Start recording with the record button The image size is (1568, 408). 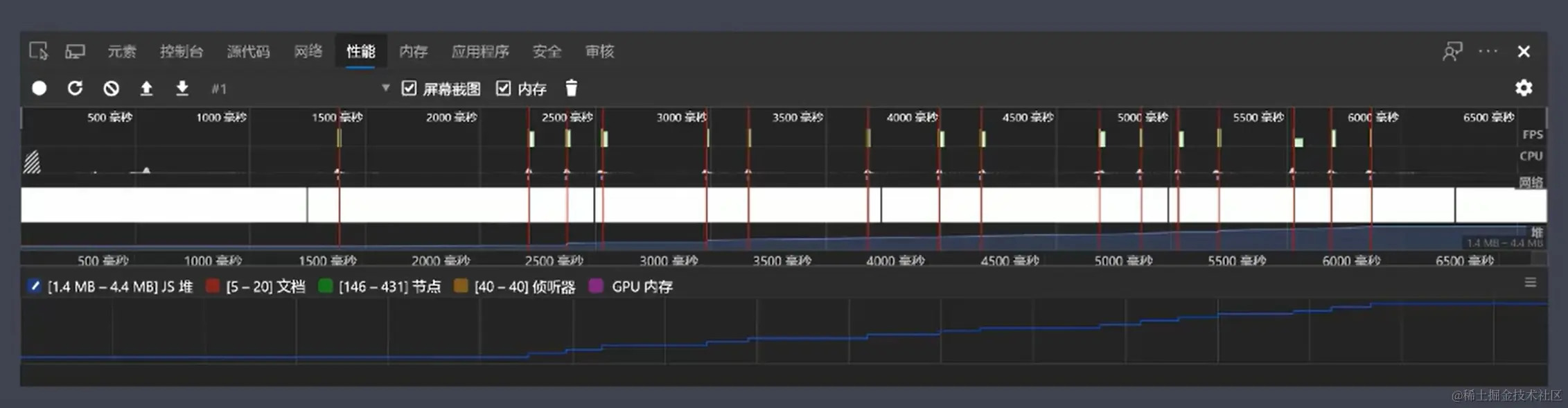pos(39,88)
